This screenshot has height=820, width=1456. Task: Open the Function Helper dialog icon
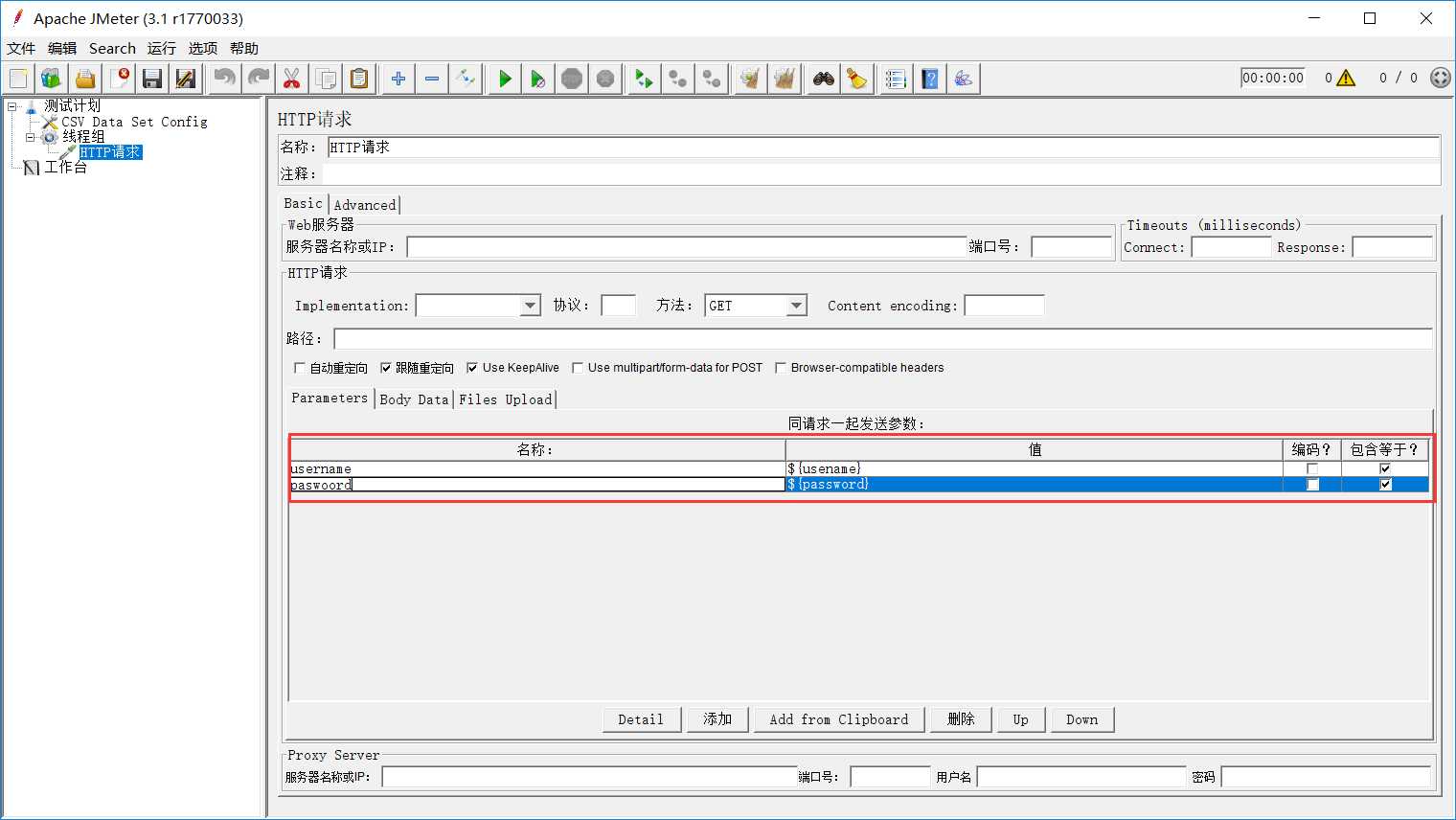tap(897, 79)
